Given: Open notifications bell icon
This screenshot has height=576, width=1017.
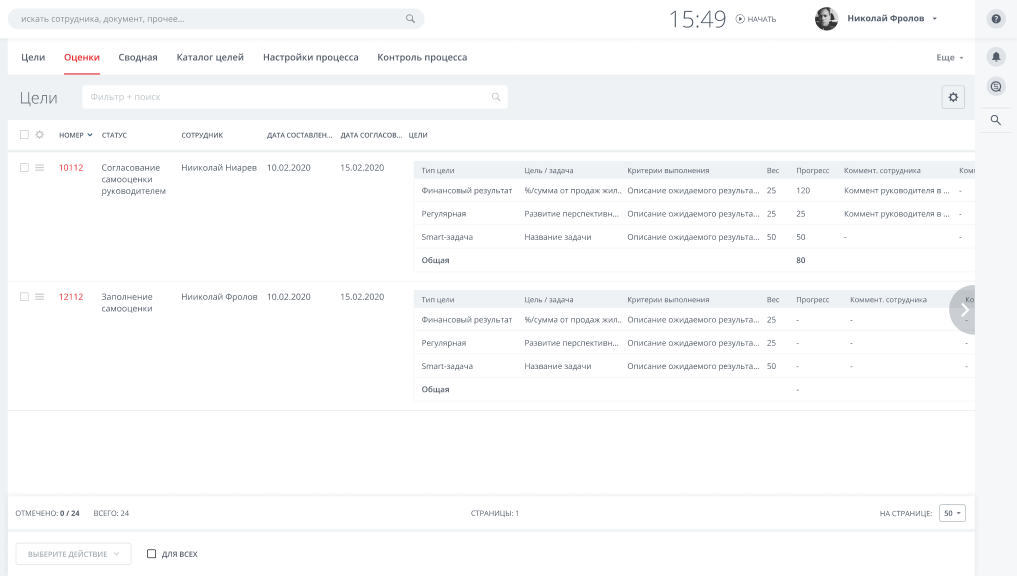Looking at the screenshot, I should coord(996,57).
